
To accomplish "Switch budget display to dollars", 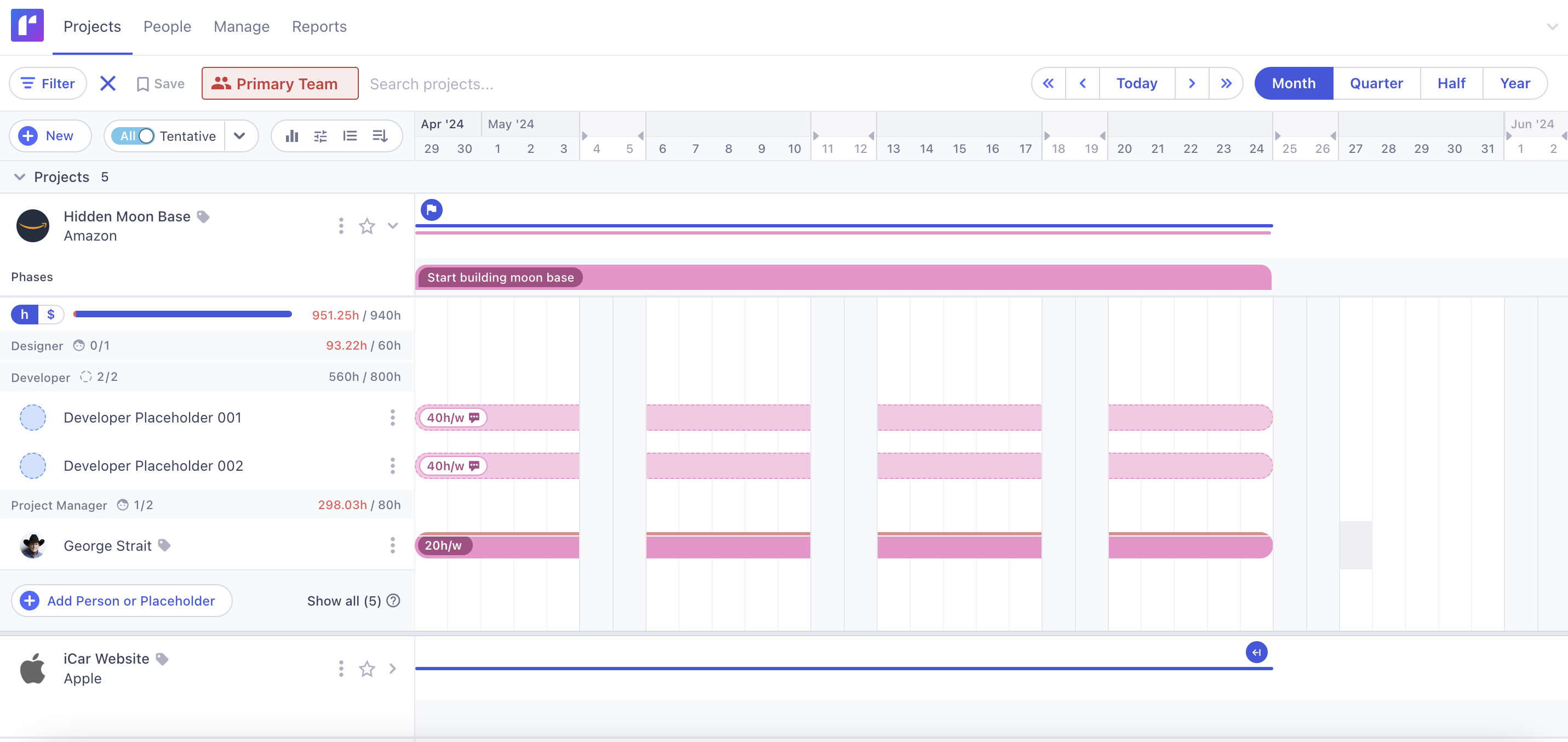I will 51,315.
